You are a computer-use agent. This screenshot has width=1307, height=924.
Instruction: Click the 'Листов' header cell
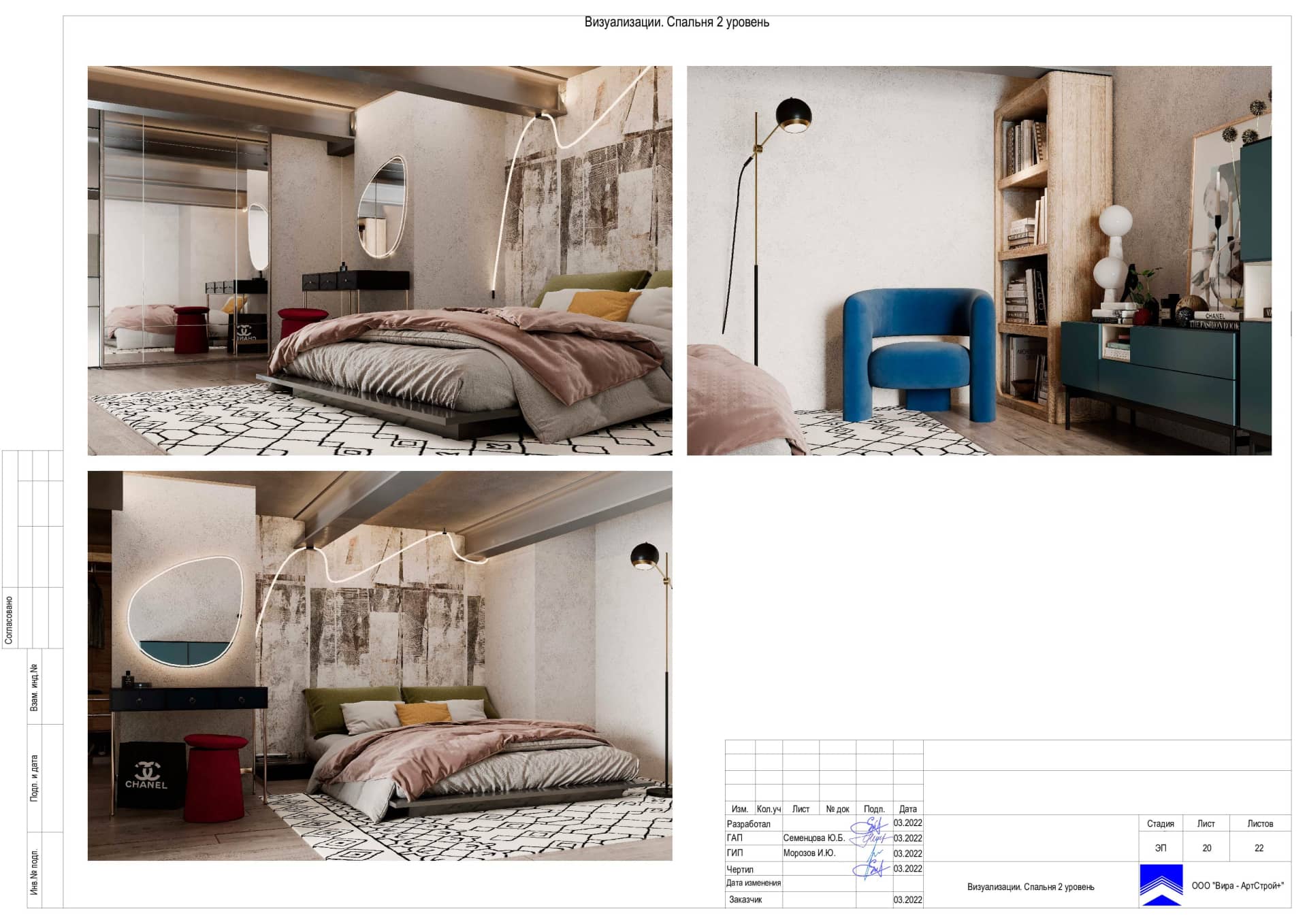coord(1259,823)
